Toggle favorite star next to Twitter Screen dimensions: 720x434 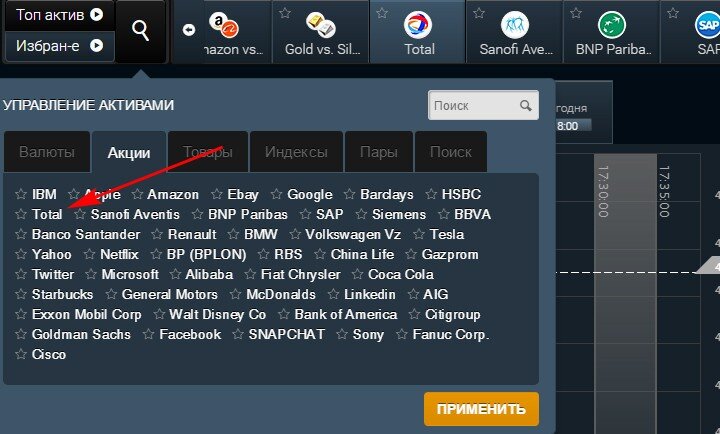(x=21, y=274)
